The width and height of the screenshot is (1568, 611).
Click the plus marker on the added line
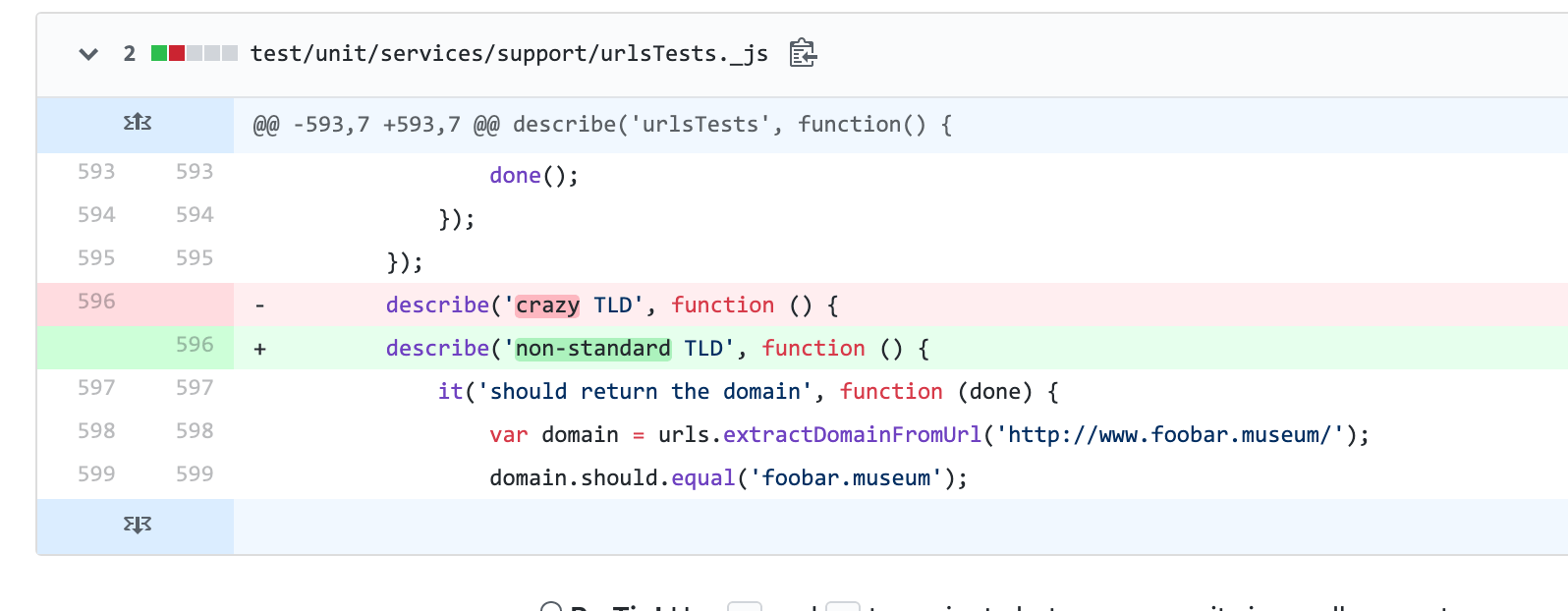[x=259, y=349]
